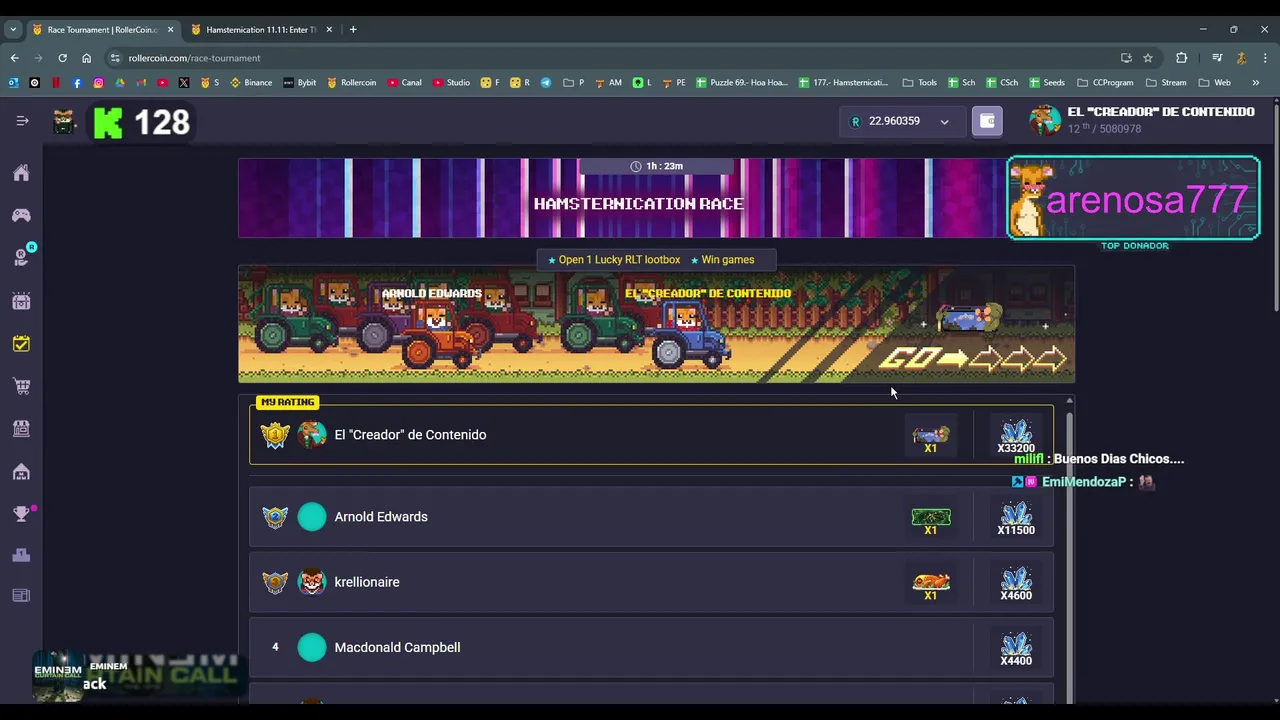
Task: Open the Chrome three-dot menu
Action: 1265,58
